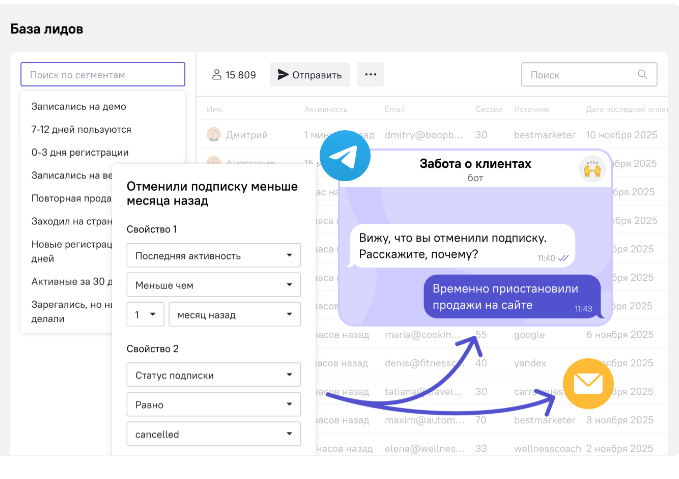The width and height of the screenshot is (679, 479).
Task: Open the Равно operator dropdown
Action: tap(213, 404)
